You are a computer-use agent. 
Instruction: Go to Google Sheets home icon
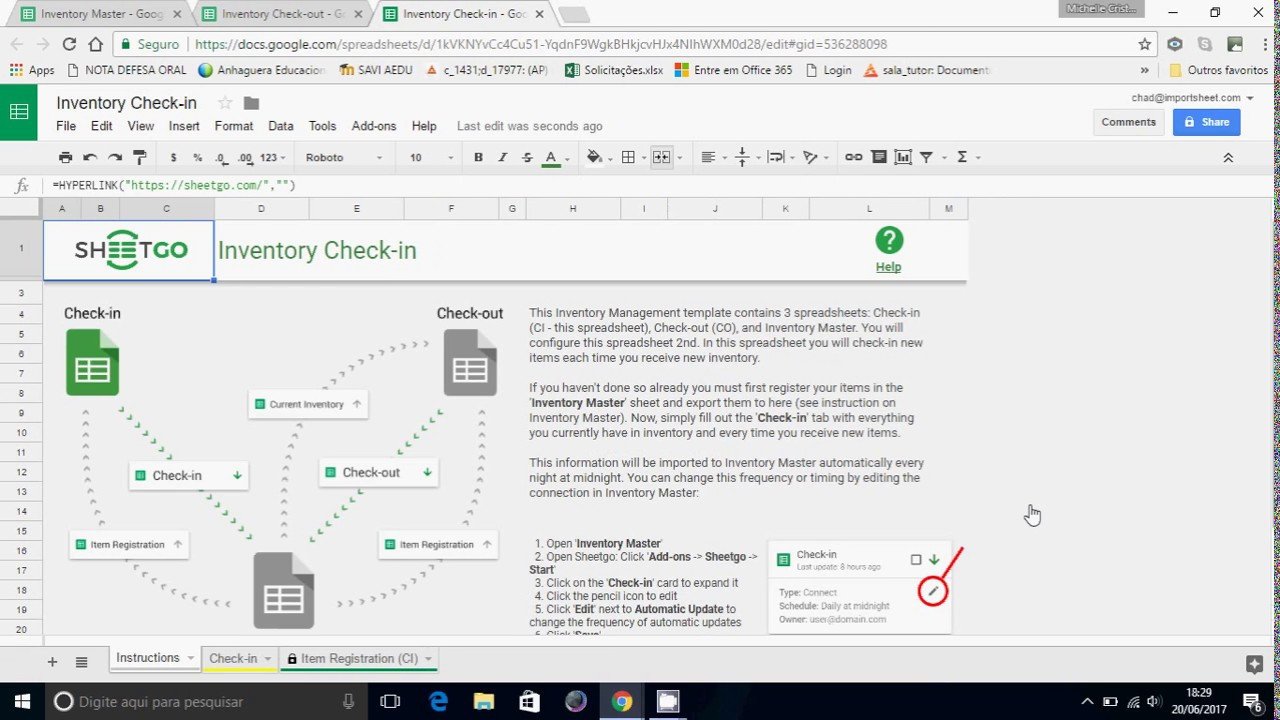coord(19,112)
